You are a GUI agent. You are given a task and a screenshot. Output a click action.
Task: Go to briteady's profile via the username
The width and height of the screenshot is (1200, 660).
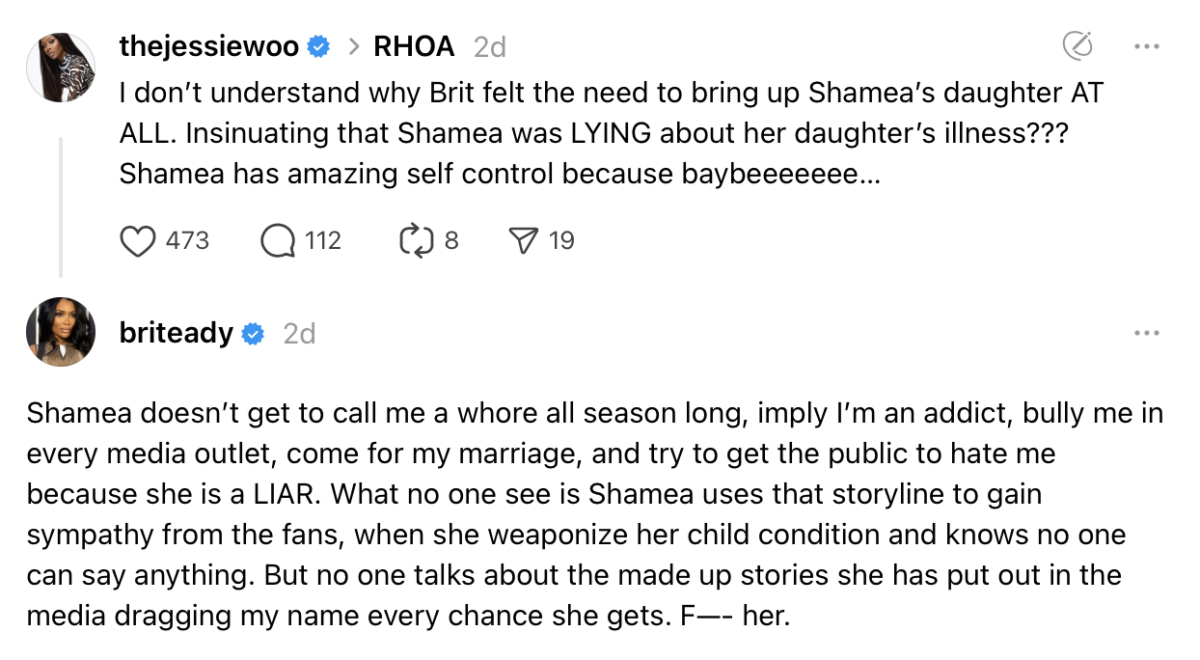[x=176, y=334]
